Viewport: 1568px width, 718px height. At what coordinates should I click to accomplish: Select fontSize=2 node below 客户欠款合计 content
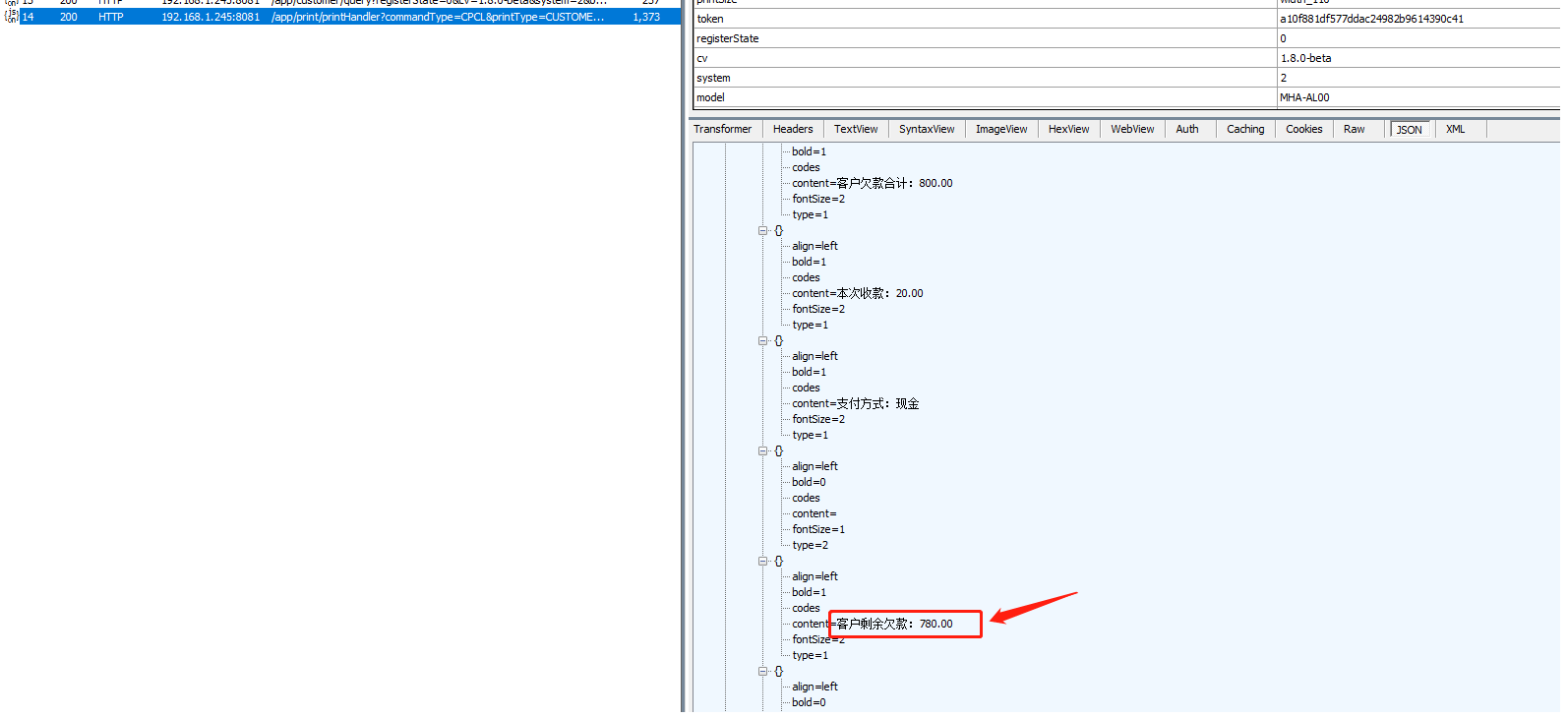tap(818, 199)
